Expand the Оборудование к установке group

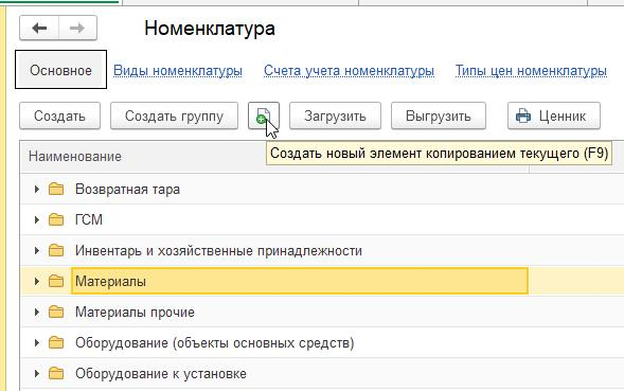coord(37,373)
